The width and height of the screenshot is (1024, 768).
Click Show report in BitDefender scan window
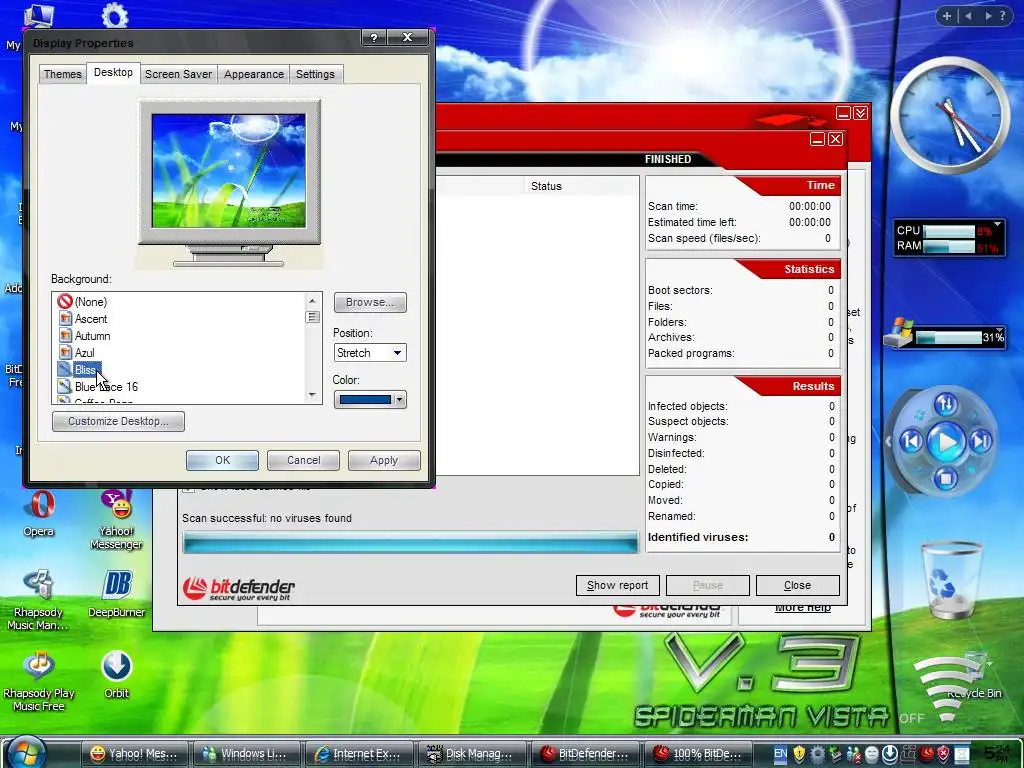pyautogui.click(x=617, y=585)
